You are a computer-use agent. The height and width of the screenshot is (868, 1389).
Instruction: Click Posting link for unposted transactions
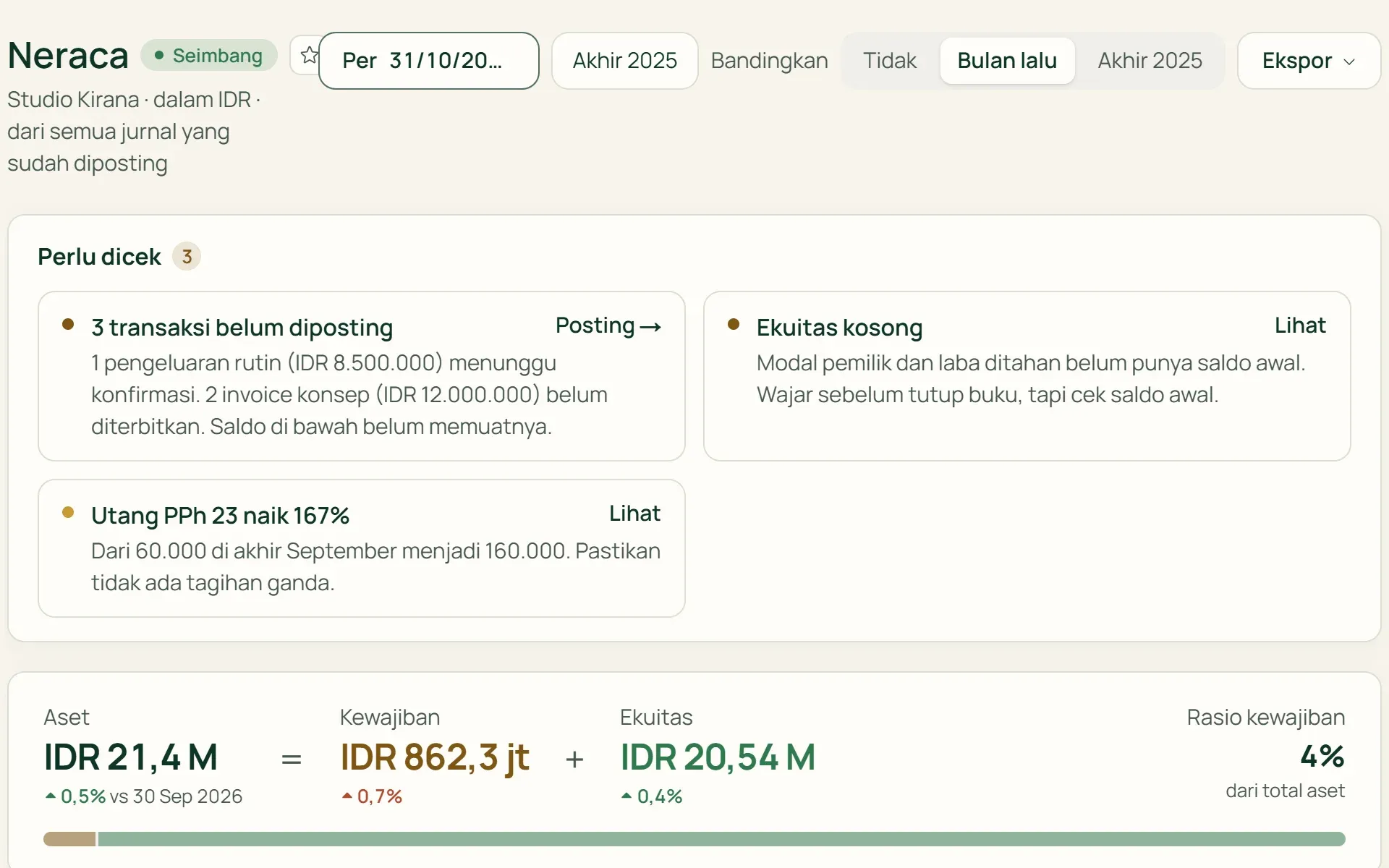point(608,325)
